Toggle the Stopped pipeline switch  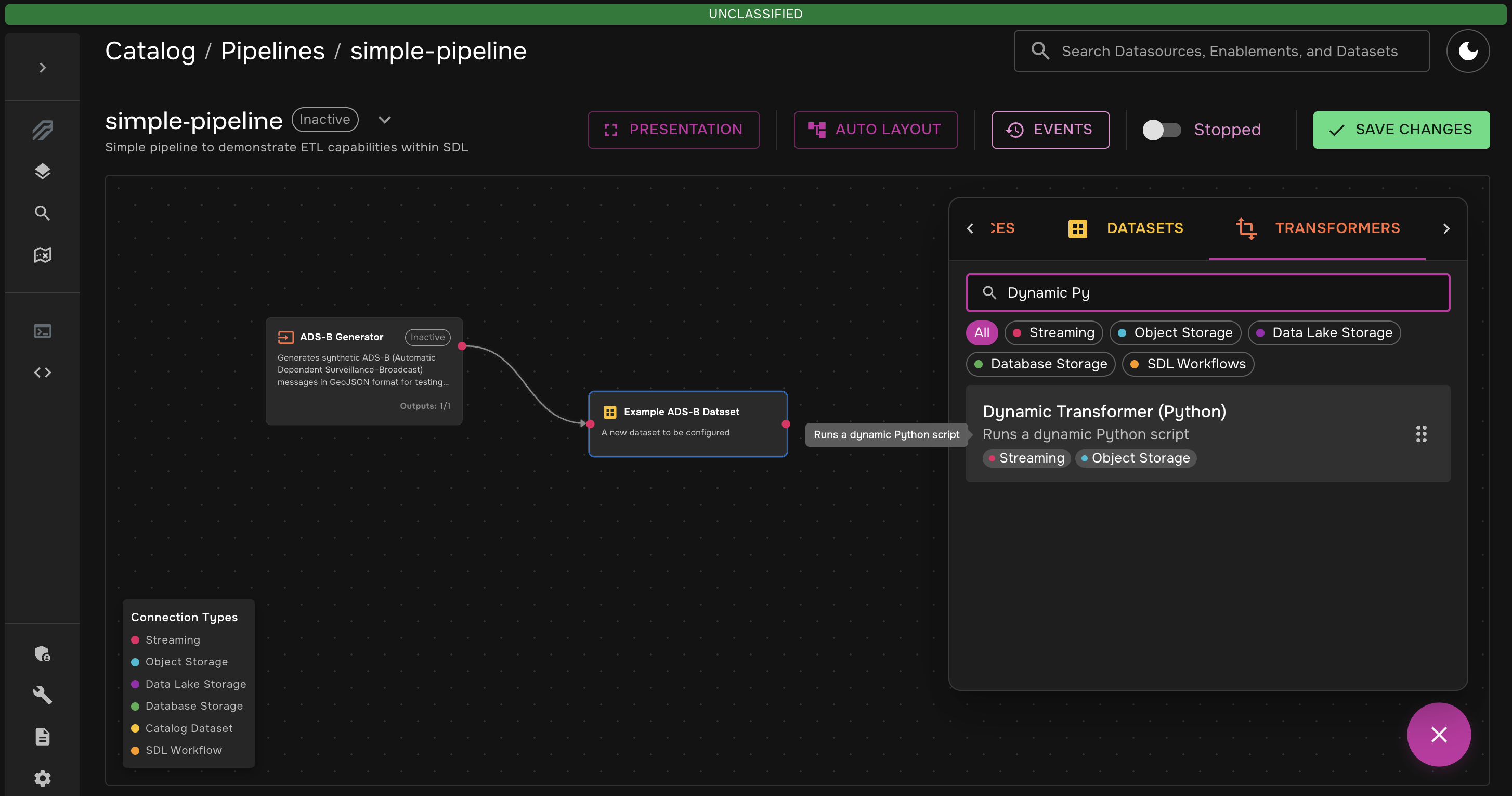pos(1162,130)
